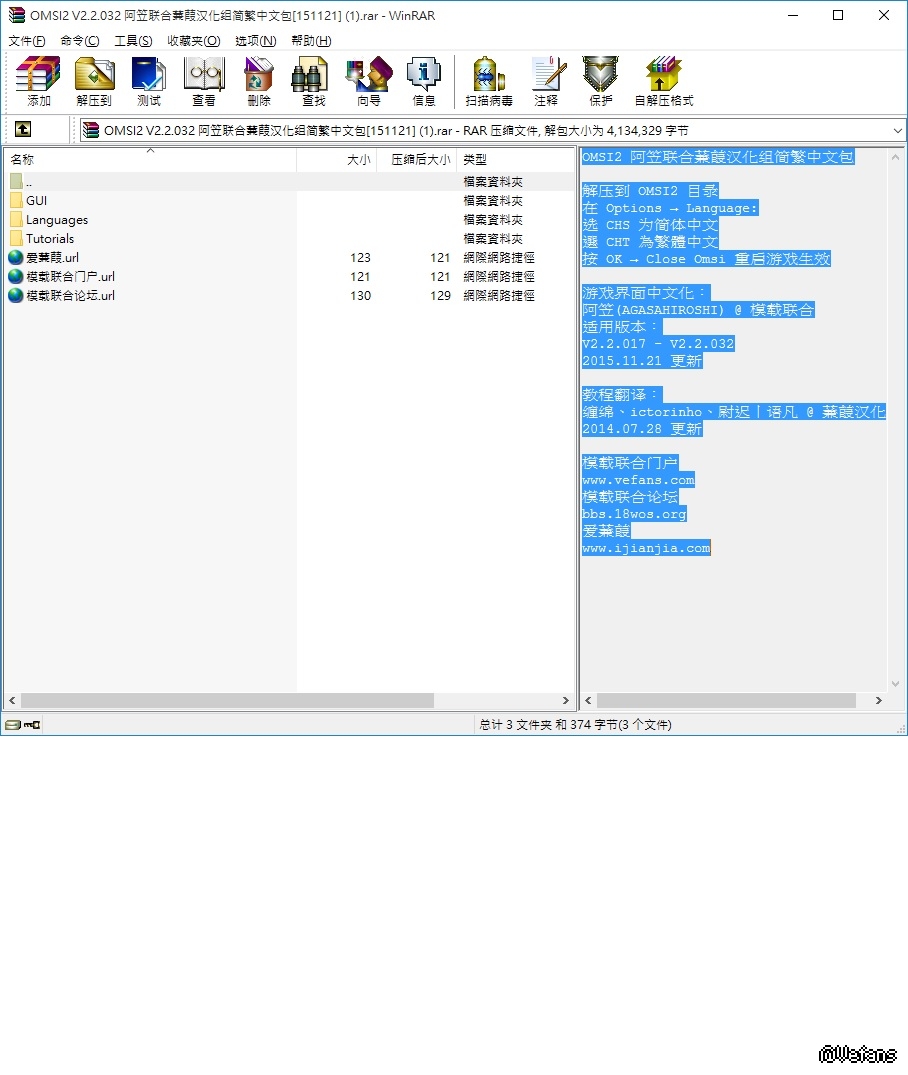
Task: Click the SFX (自解压格式) toolbar icon
Action: [x=664, y=81]
